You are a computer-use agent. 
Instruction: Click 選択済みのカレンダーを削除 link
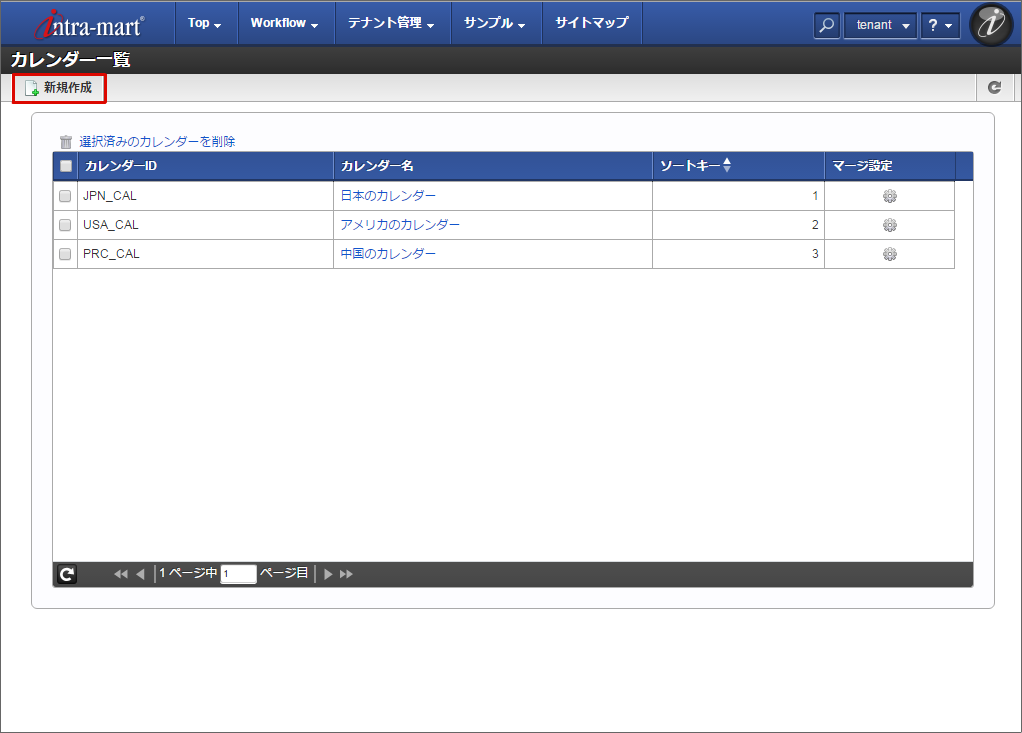pos(157,141)
